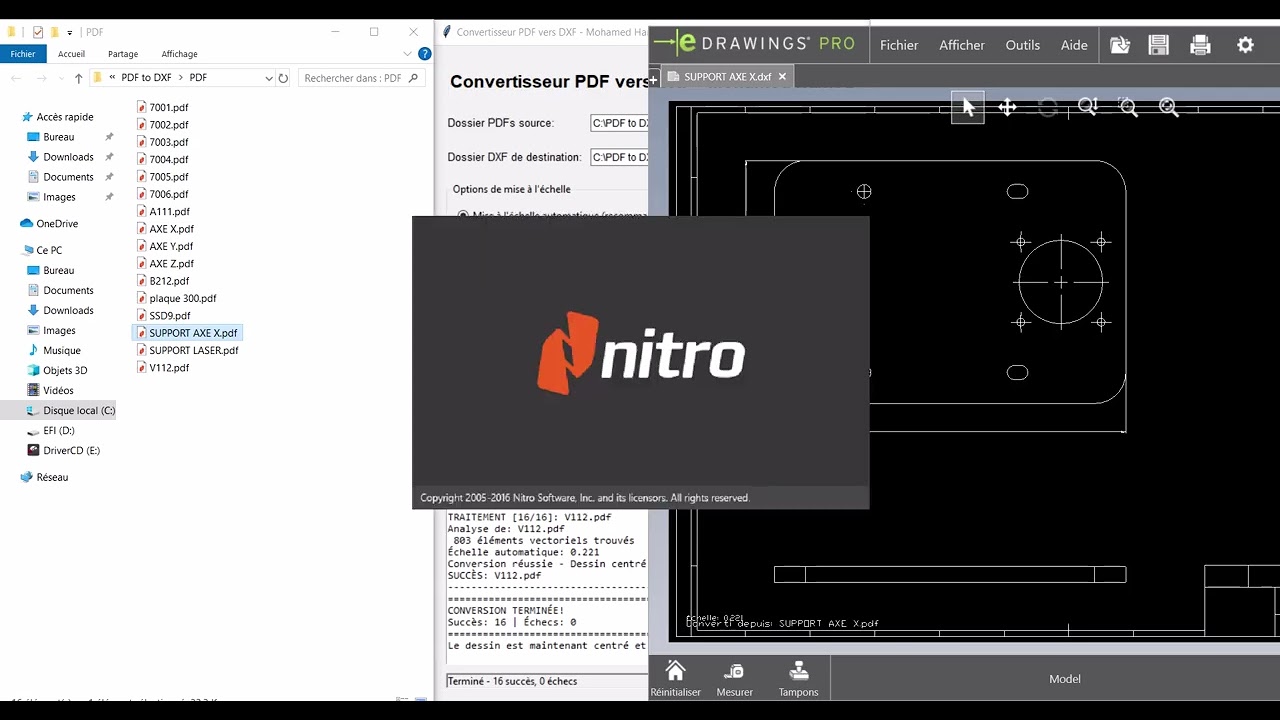Screen dimensions: 1280x720
Task: Select file plaque 300.pdf
Action: point(176,298)
